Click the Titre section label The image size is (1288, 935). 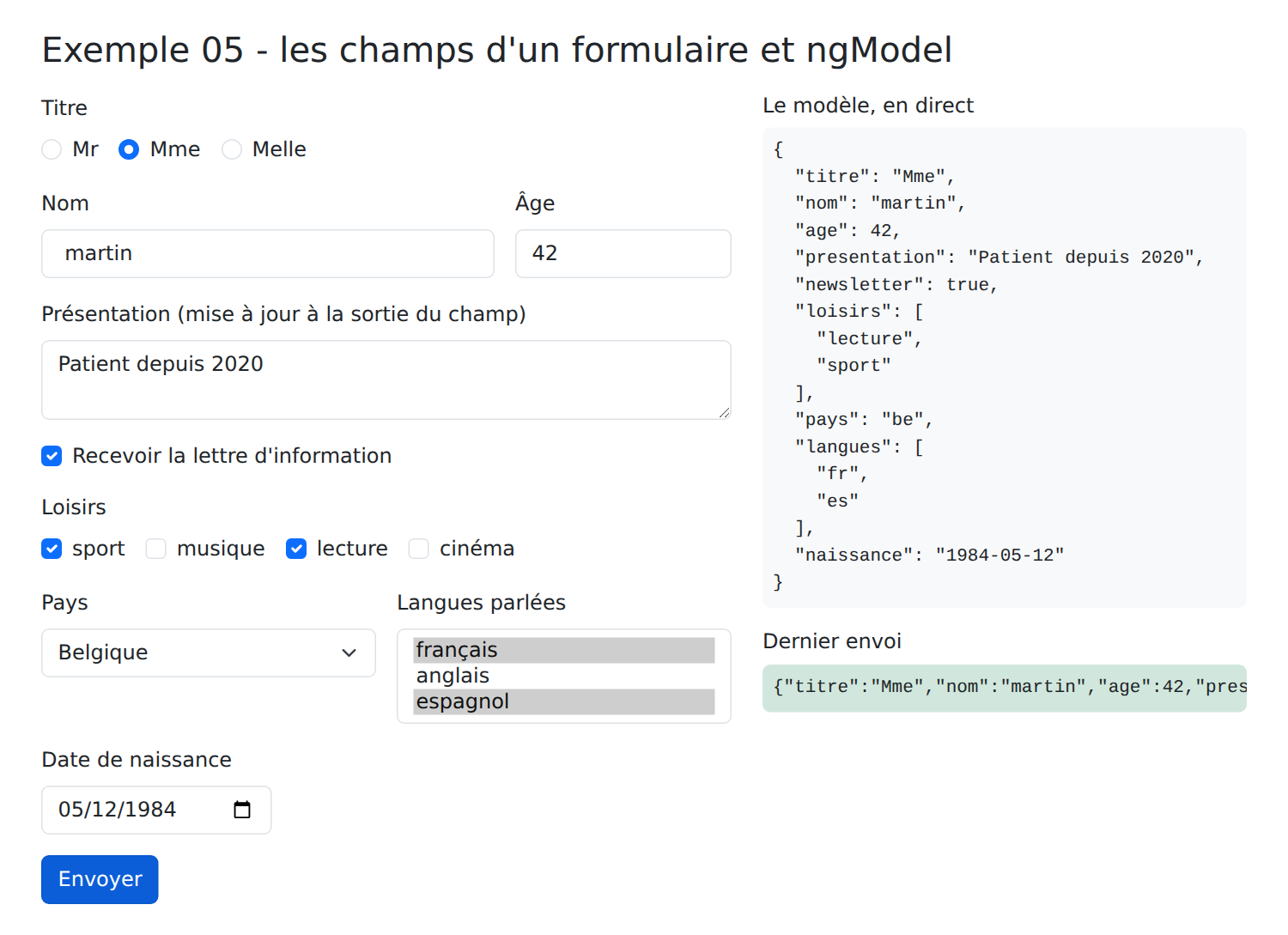click(x=64, y=108)
